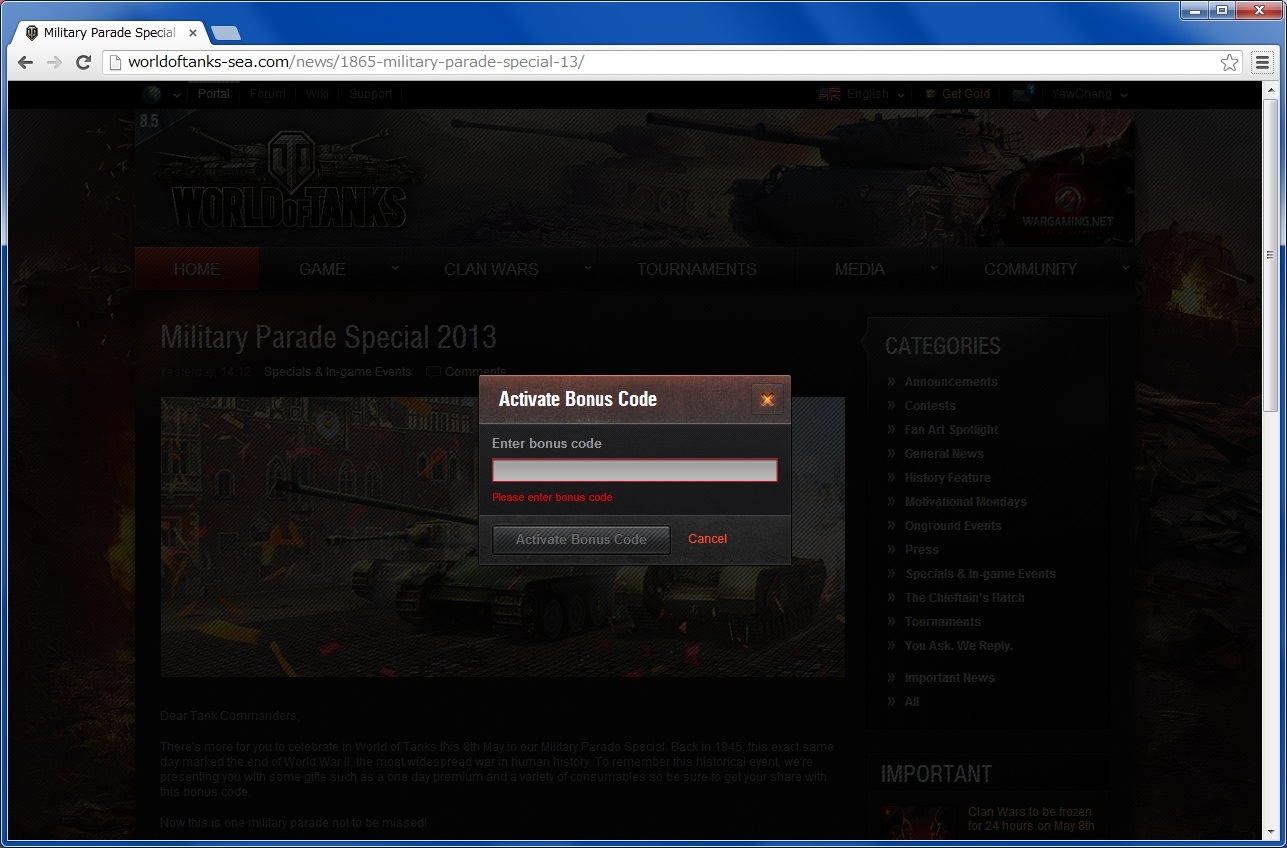This screenshot has width=1287, height=848.
Task: Reload the current page
Action: point(83,62)
